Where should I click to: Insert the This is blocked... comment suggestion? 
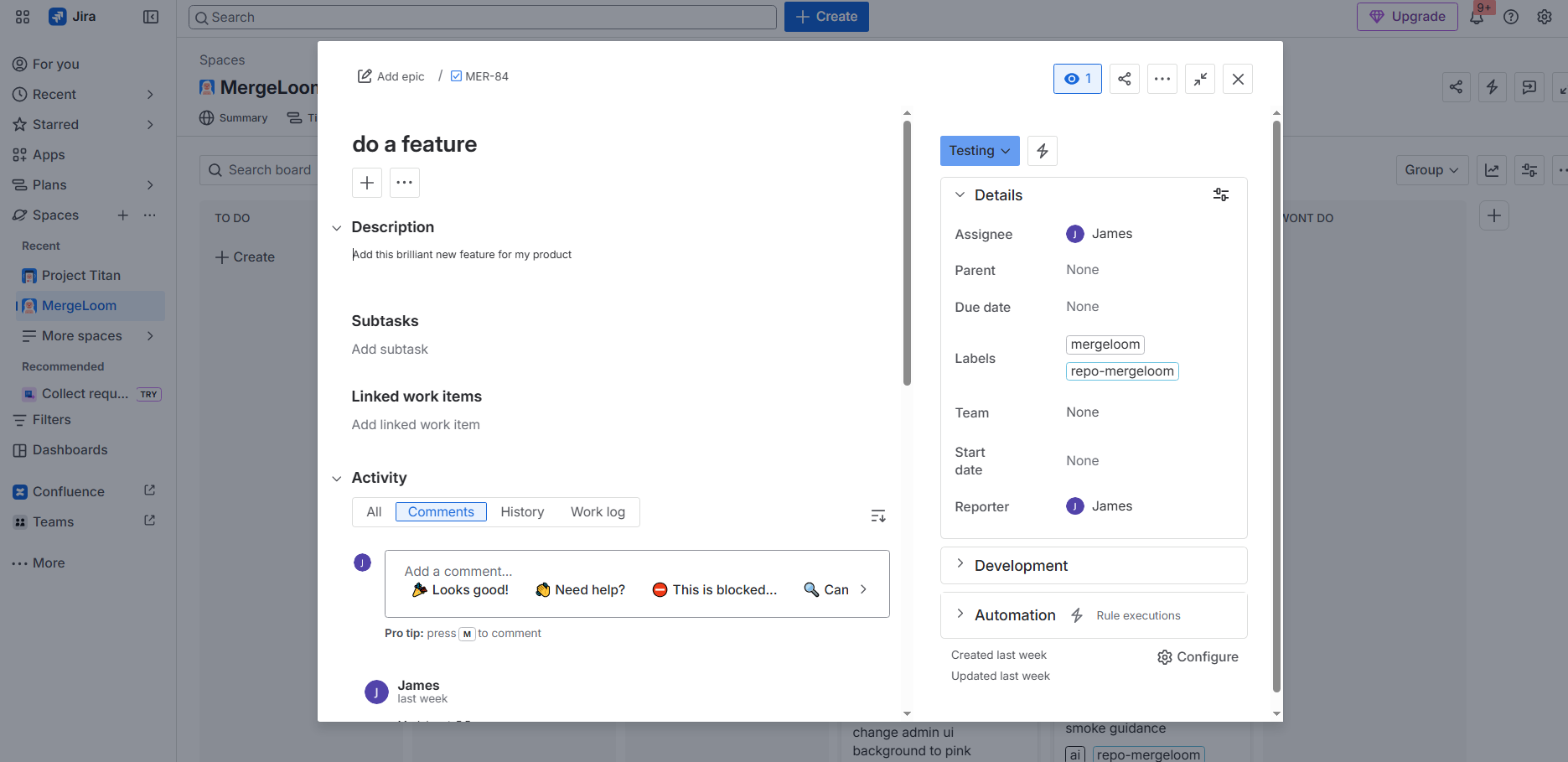715,590
